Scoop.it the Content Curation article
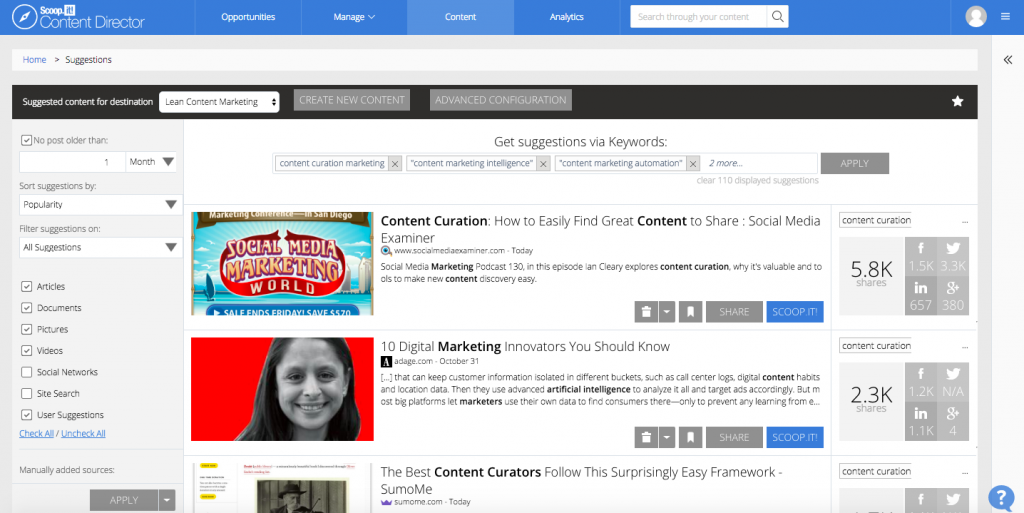 [795, 312]
